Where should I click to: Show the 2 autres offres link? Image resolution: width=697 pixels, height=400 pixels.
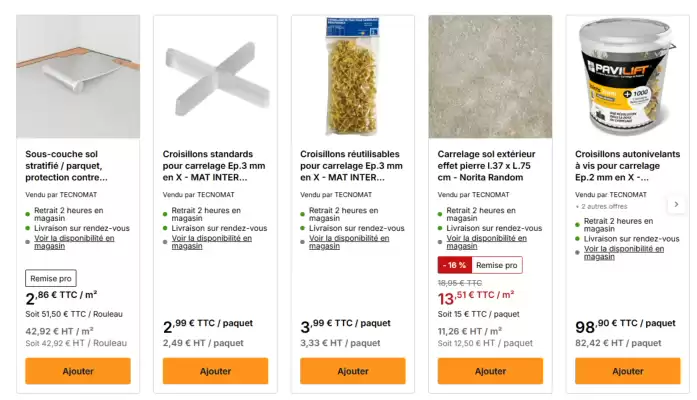pyautogui.click(x=604, y=206)
